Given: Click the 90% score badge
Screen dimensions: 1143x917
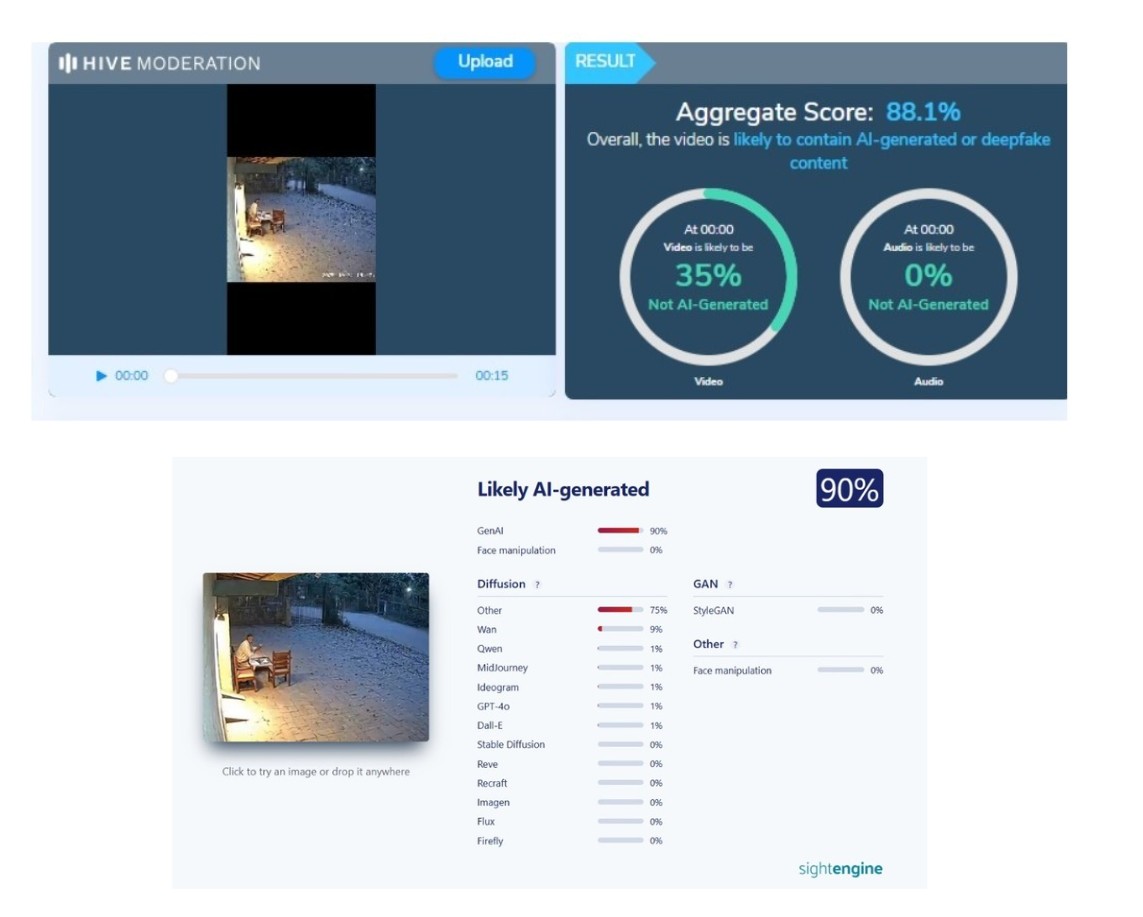Looking at the screenshot, I should coord(849,490).
